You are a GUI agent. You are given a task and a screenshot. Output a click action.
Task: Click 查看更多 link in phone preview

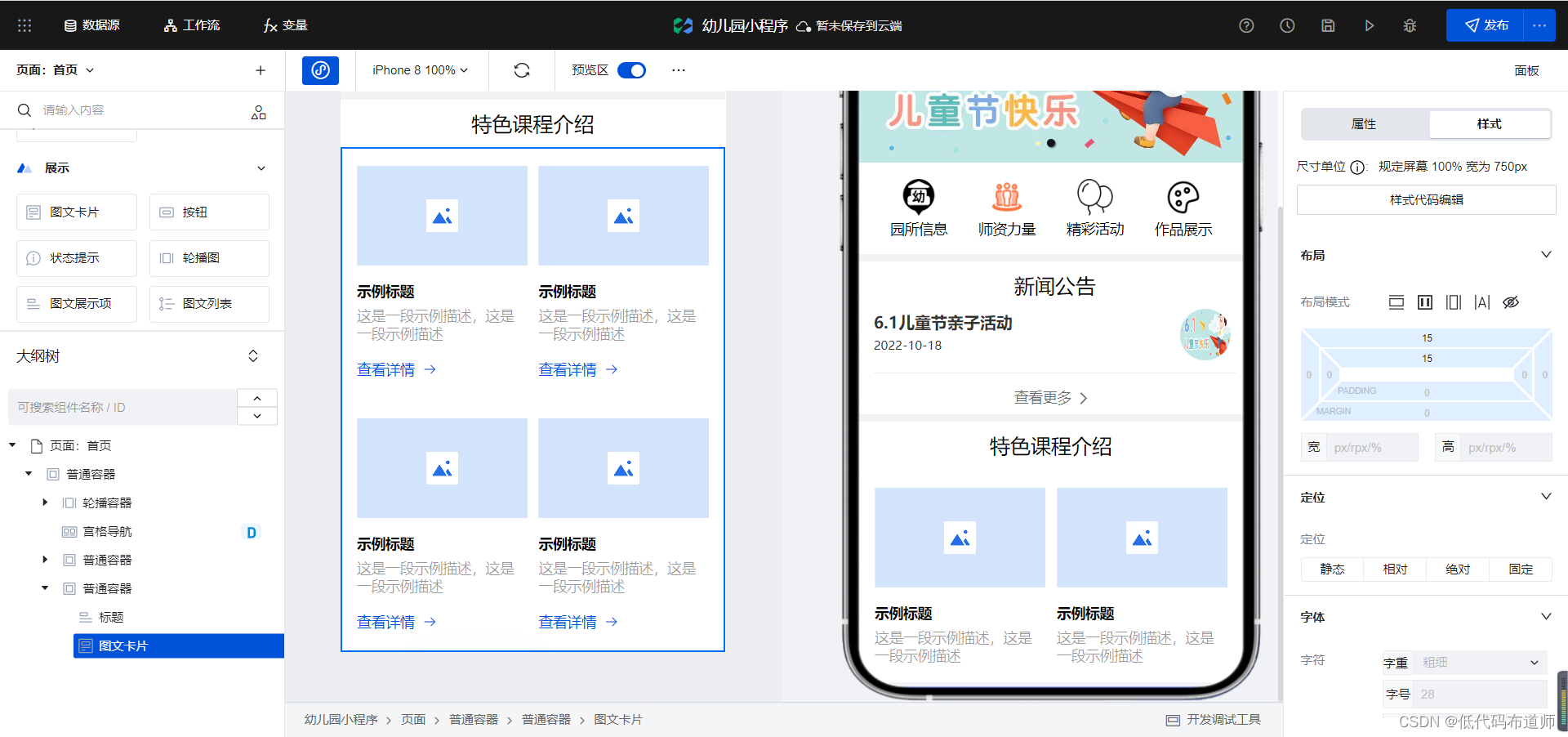1050,398
